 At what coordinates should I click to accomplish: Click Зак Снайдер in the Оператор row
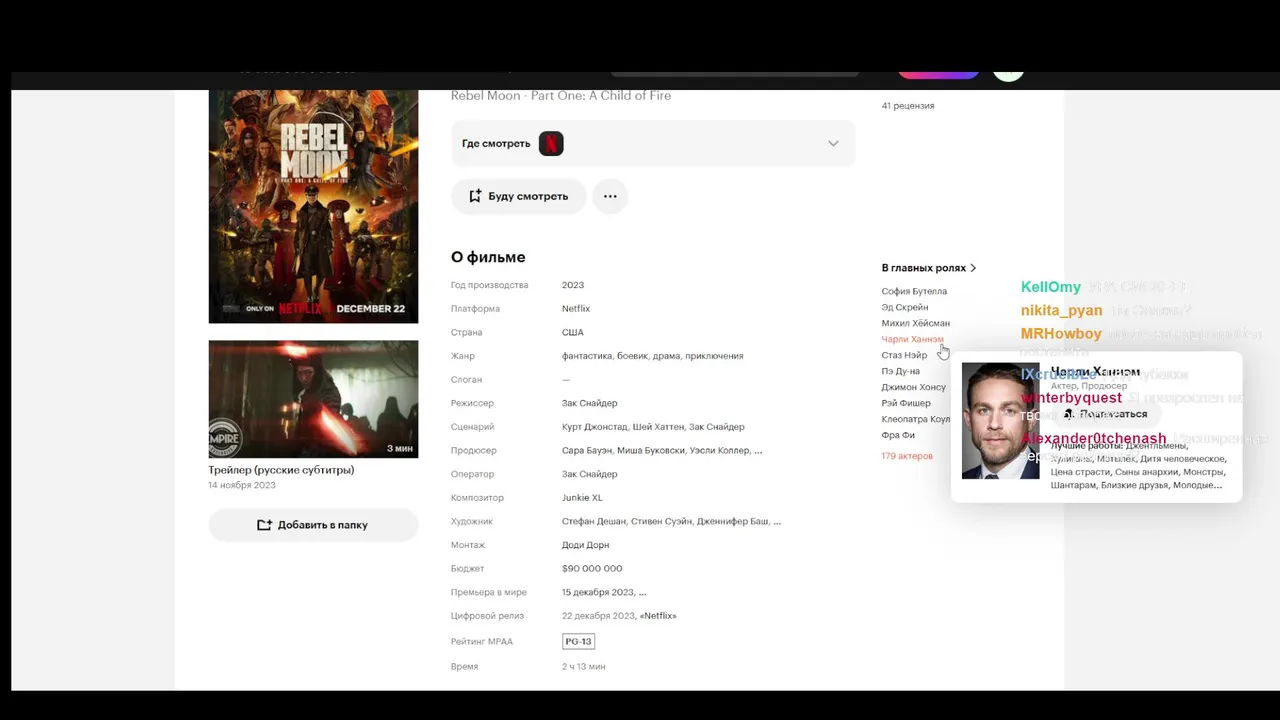(590, 474)
